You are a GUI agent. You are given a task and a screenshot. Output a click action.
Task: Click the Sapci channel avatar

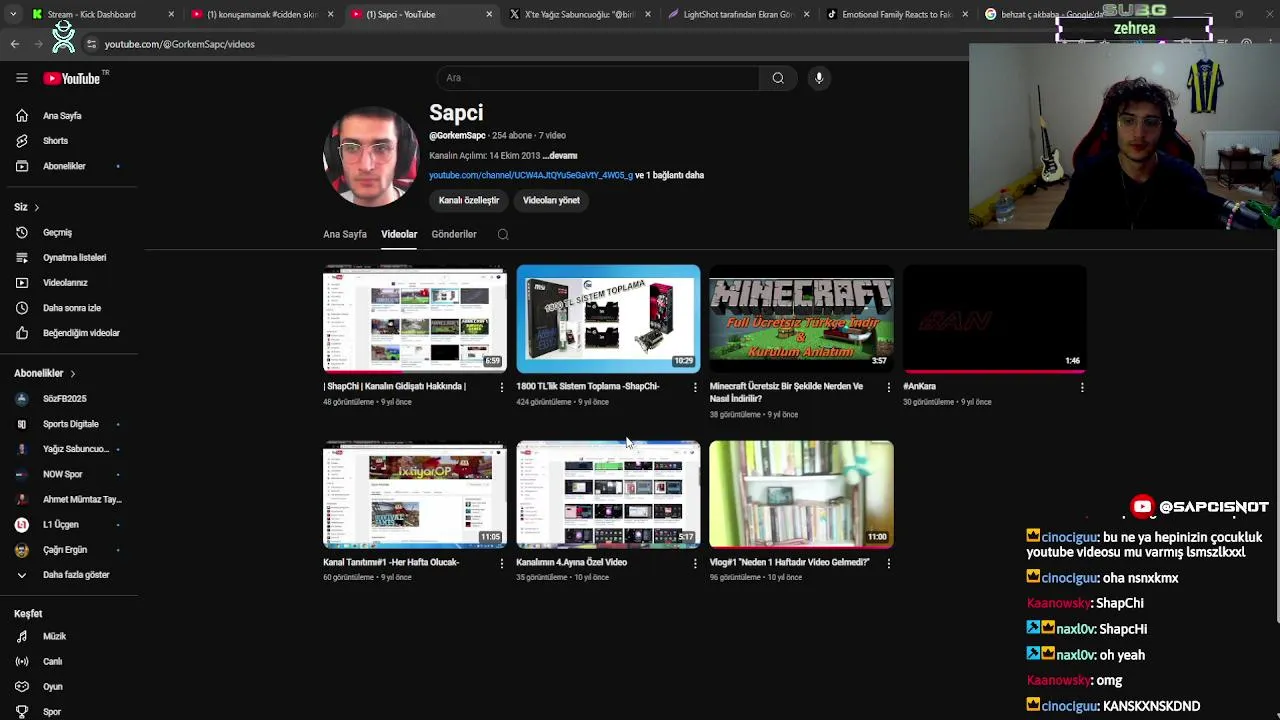coord(370,155)
